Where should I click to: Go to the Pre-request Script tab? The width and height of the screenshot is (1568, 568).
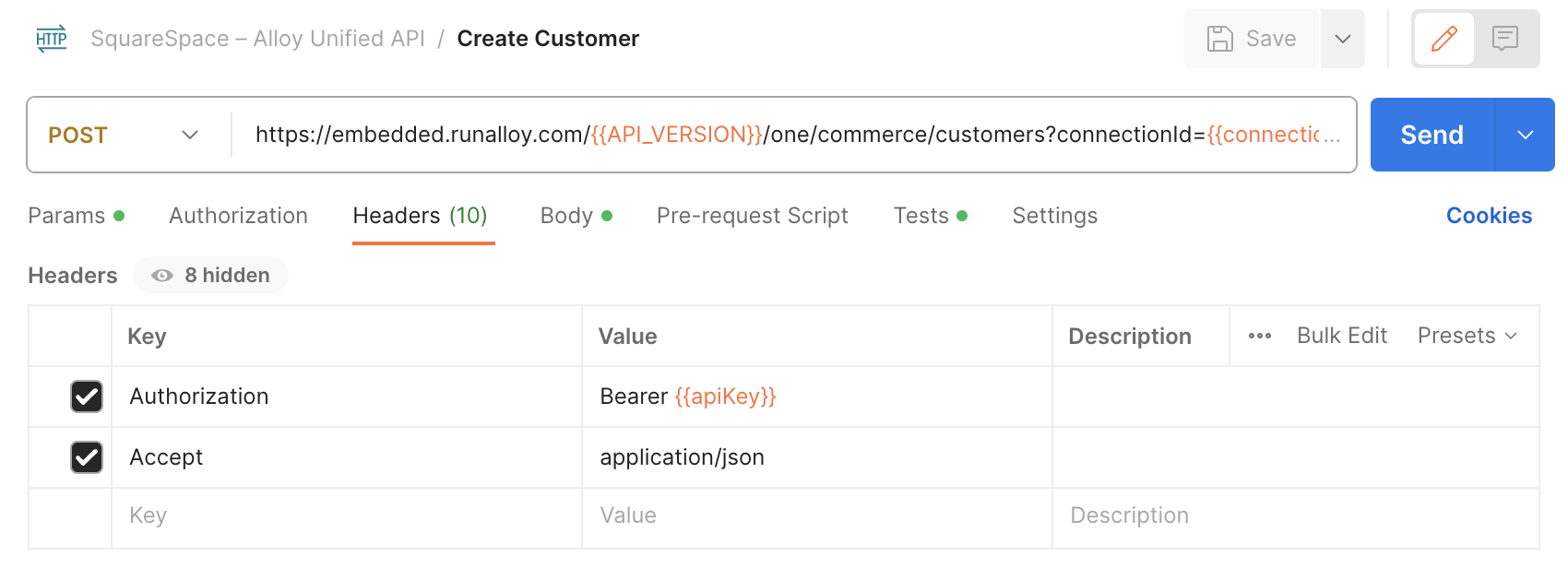click(752, 216)
